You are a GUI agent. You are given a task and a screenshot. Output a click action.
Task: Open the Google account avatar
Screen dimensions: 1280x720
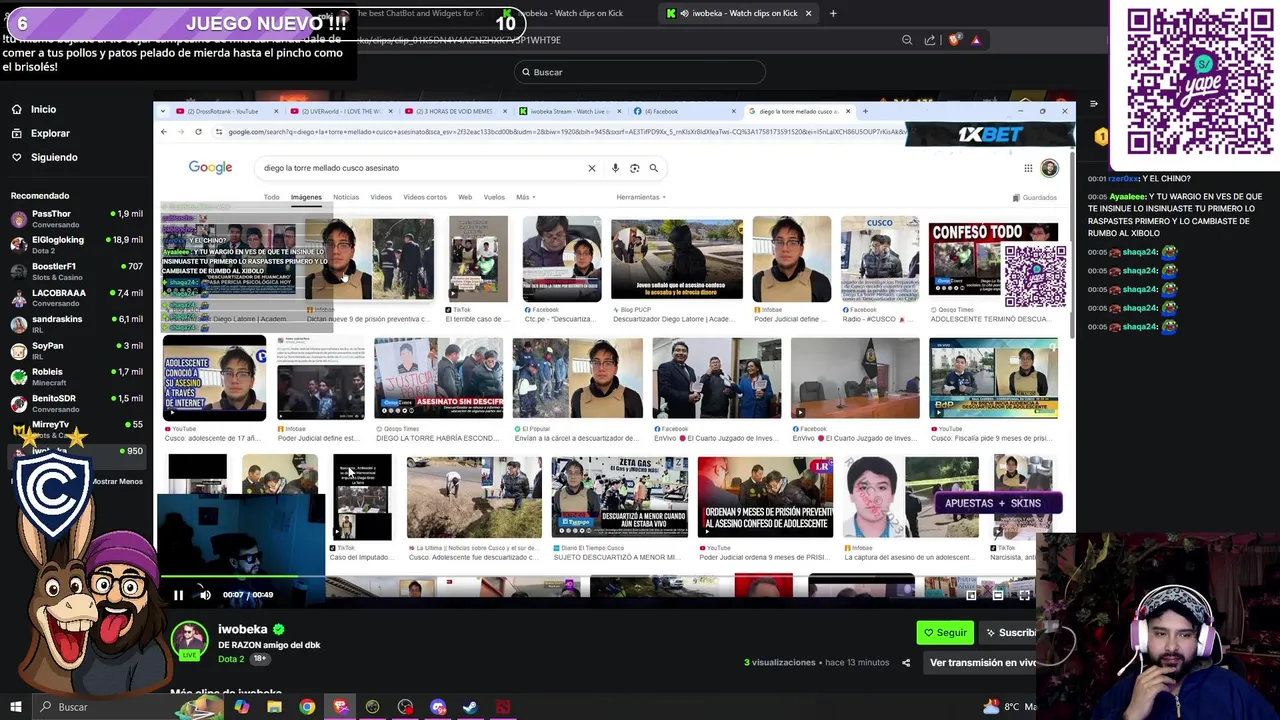pyautogui.click(x=1049, y=168)
